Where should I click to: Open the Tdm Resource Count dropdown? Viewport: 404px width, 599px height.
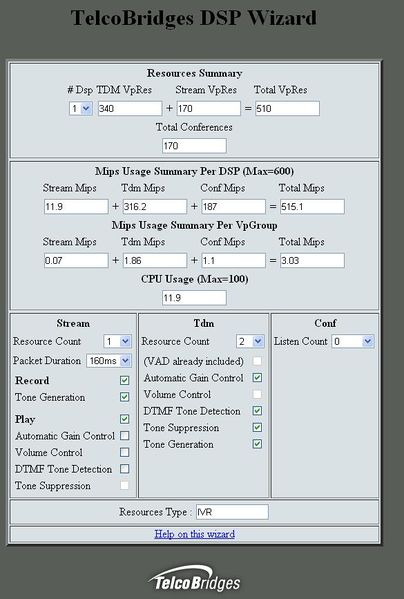click(x=250, y=341)
